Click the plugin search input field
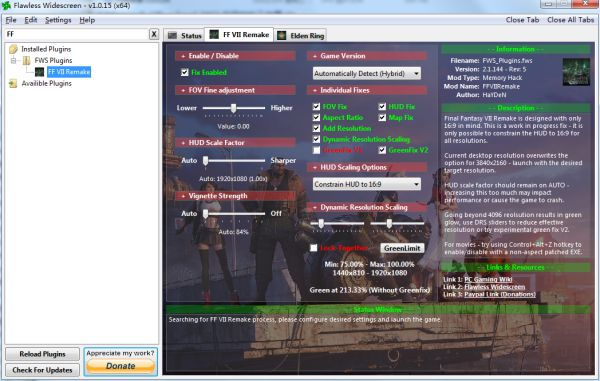Screen dimensions: 600x381 pos(77,34)
